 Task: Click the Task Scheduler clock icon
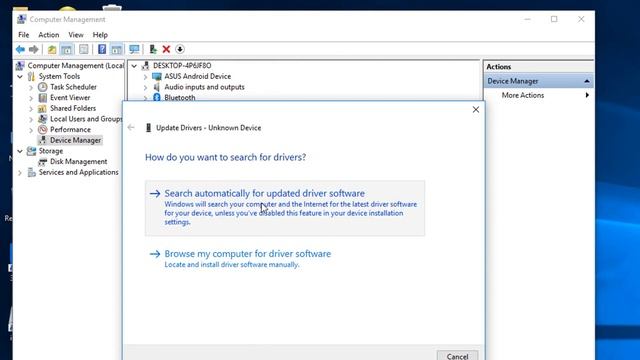[x=42, y=87]
